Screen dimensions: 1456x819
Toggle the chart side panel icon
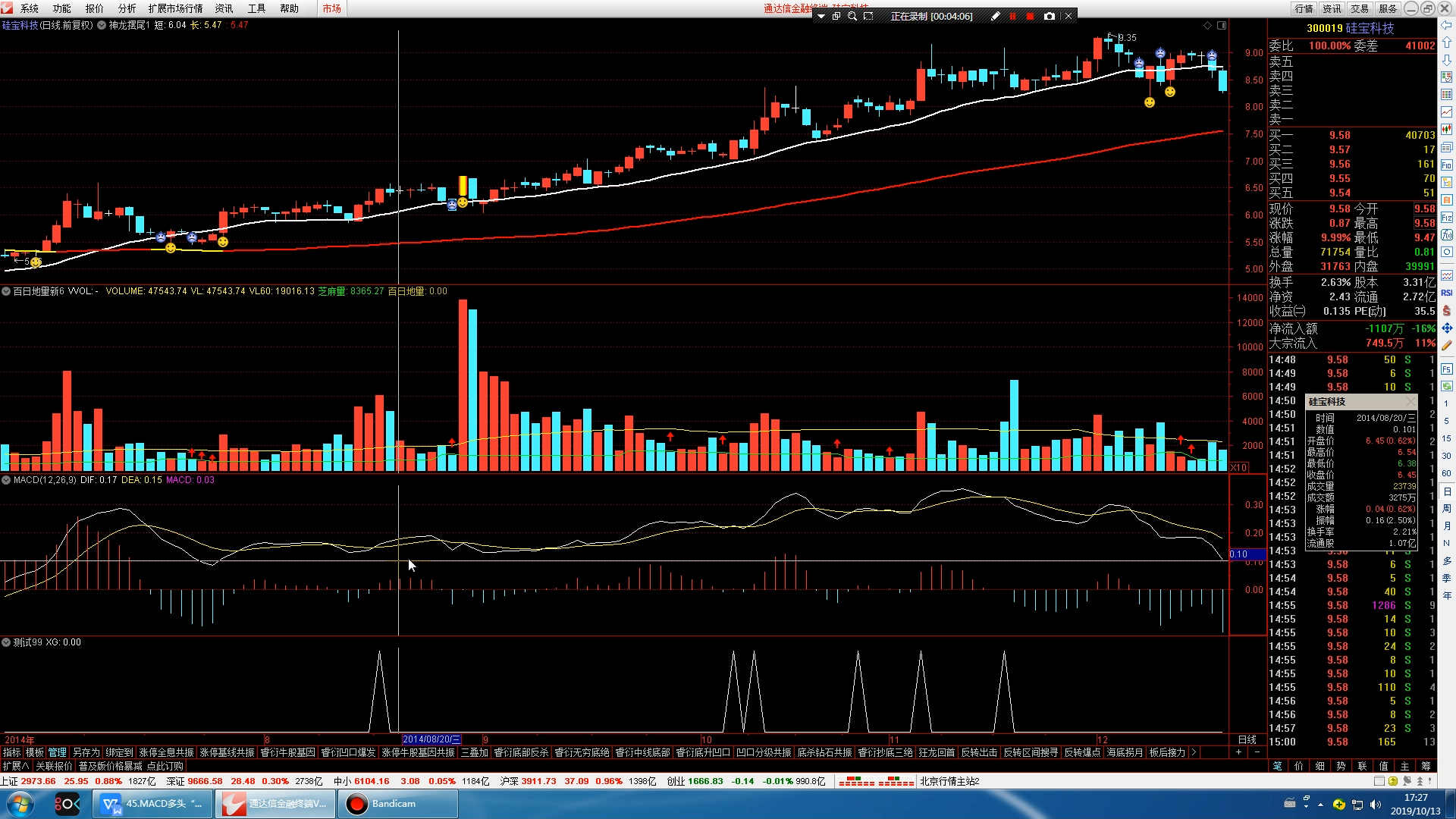(1222, 25)
